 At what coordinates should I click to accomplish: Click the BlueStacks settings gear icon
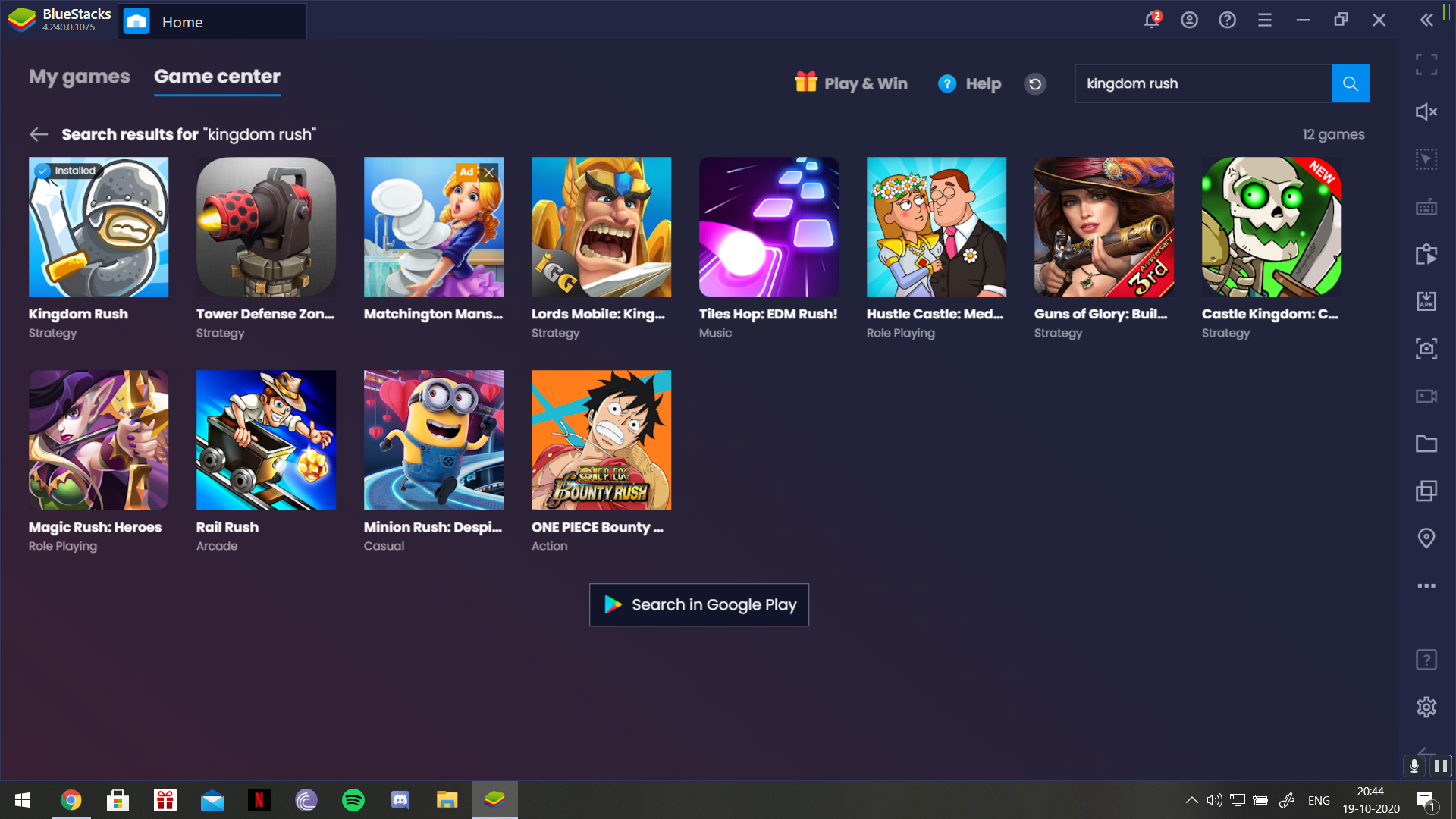click(x=1427, y=706)
